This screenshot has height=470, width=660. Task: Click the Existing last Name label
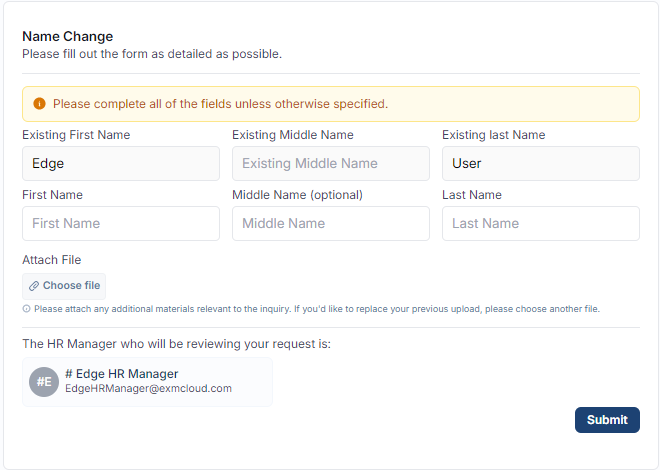pos(493,135)
